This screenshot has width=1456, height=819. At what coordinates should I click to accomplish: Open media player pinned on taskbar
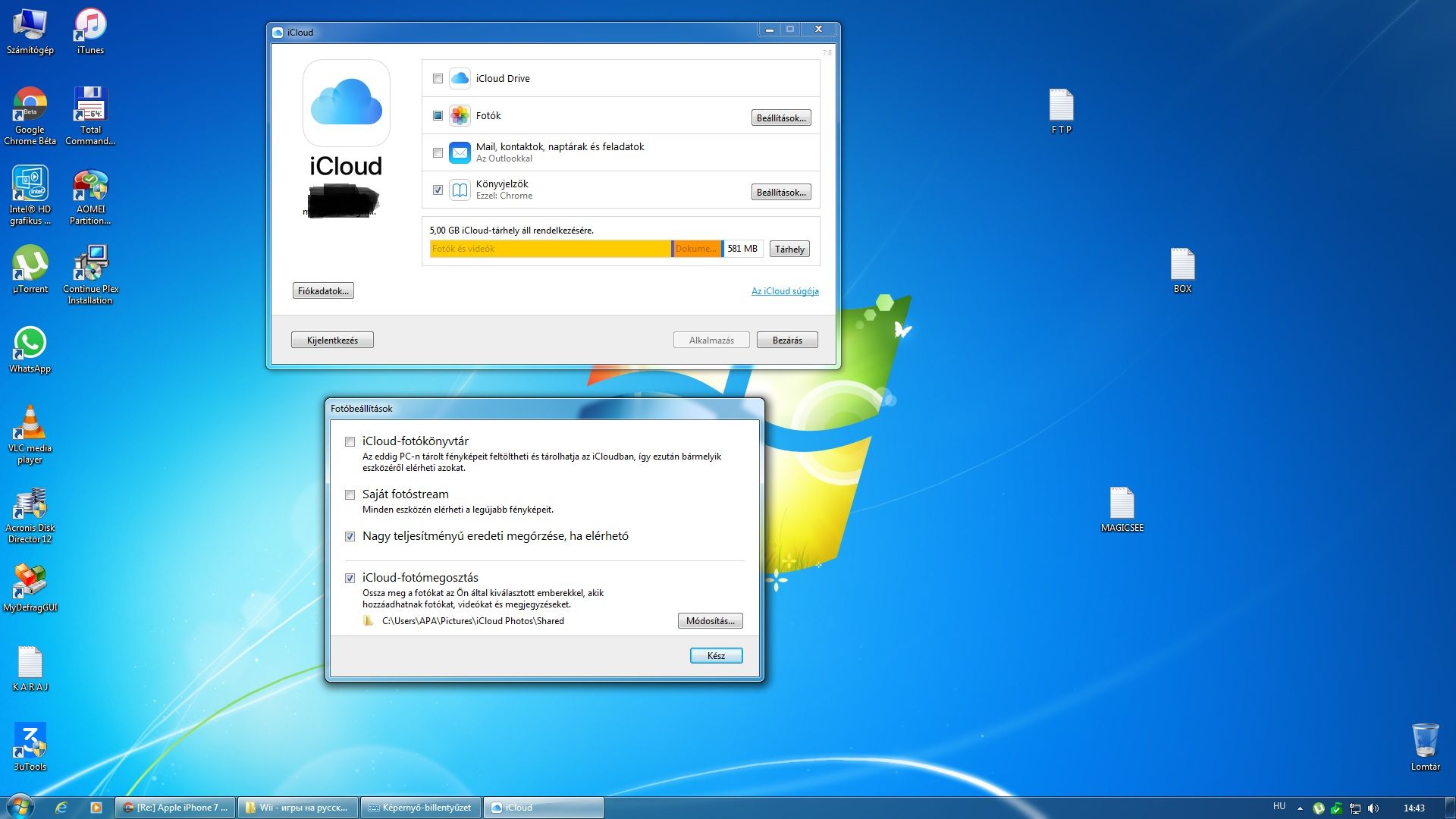click(x=96, y=808)
